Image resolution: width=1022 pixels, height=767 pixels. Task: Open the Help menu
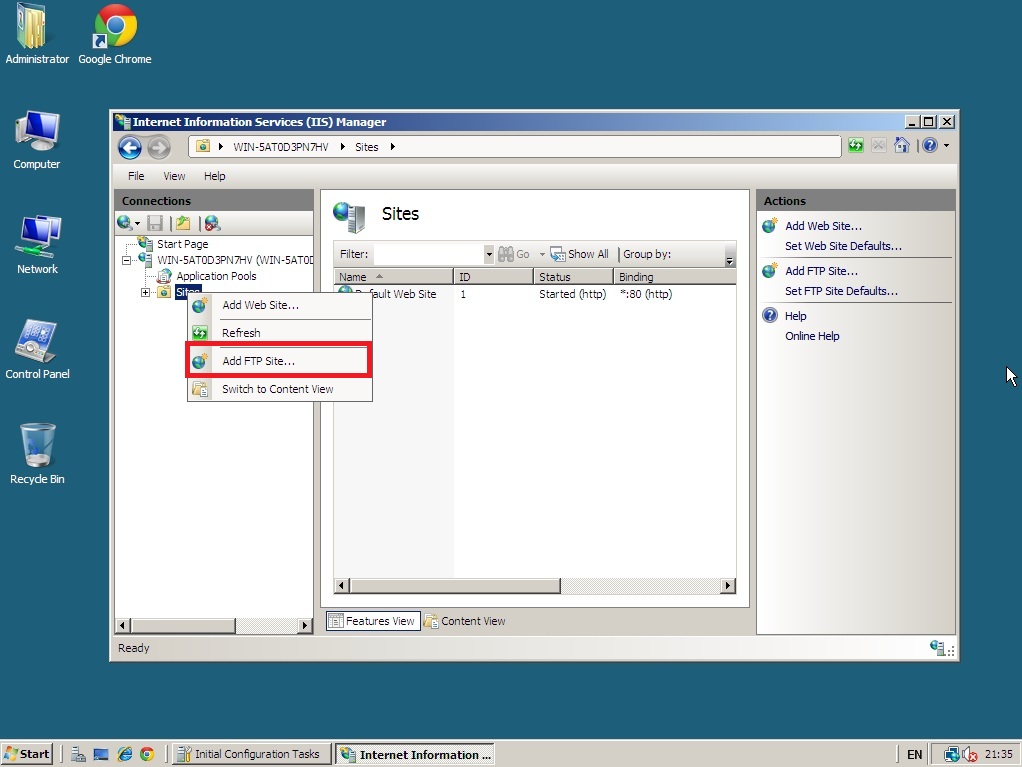pos(214,176)
